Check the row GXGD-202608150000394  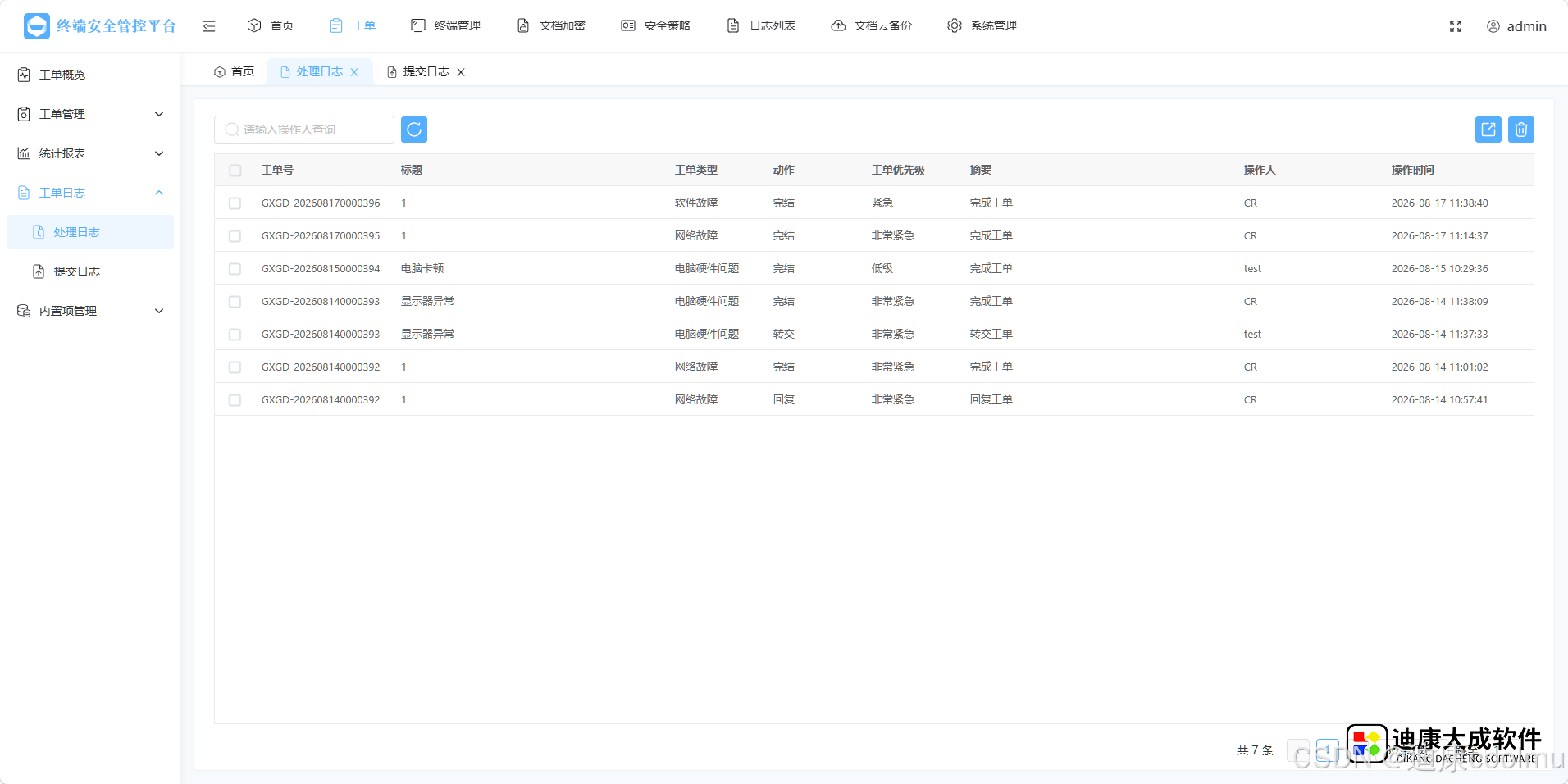pos(235,269)
